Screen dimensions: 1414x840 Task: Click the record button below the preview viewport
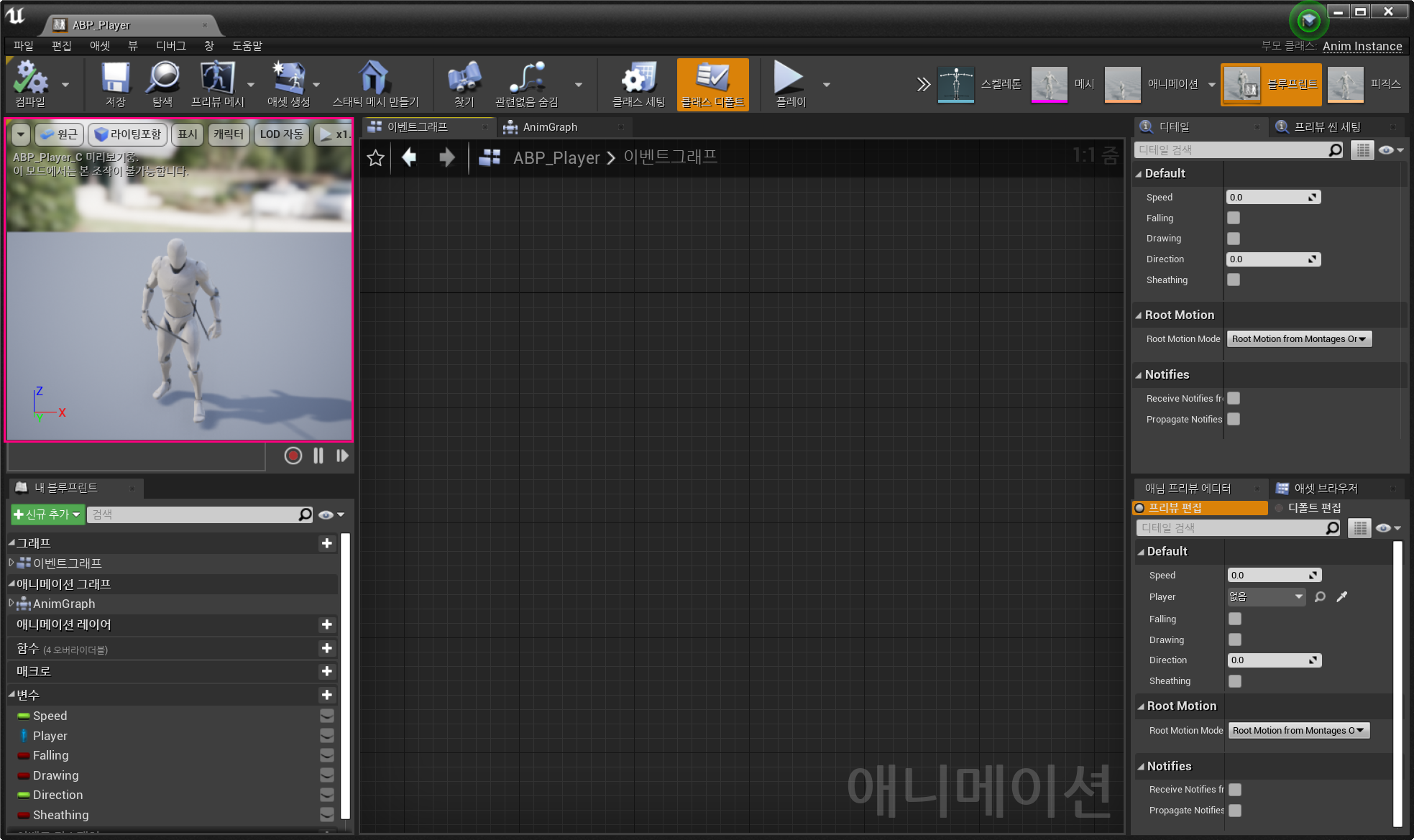tap(293, 456)
